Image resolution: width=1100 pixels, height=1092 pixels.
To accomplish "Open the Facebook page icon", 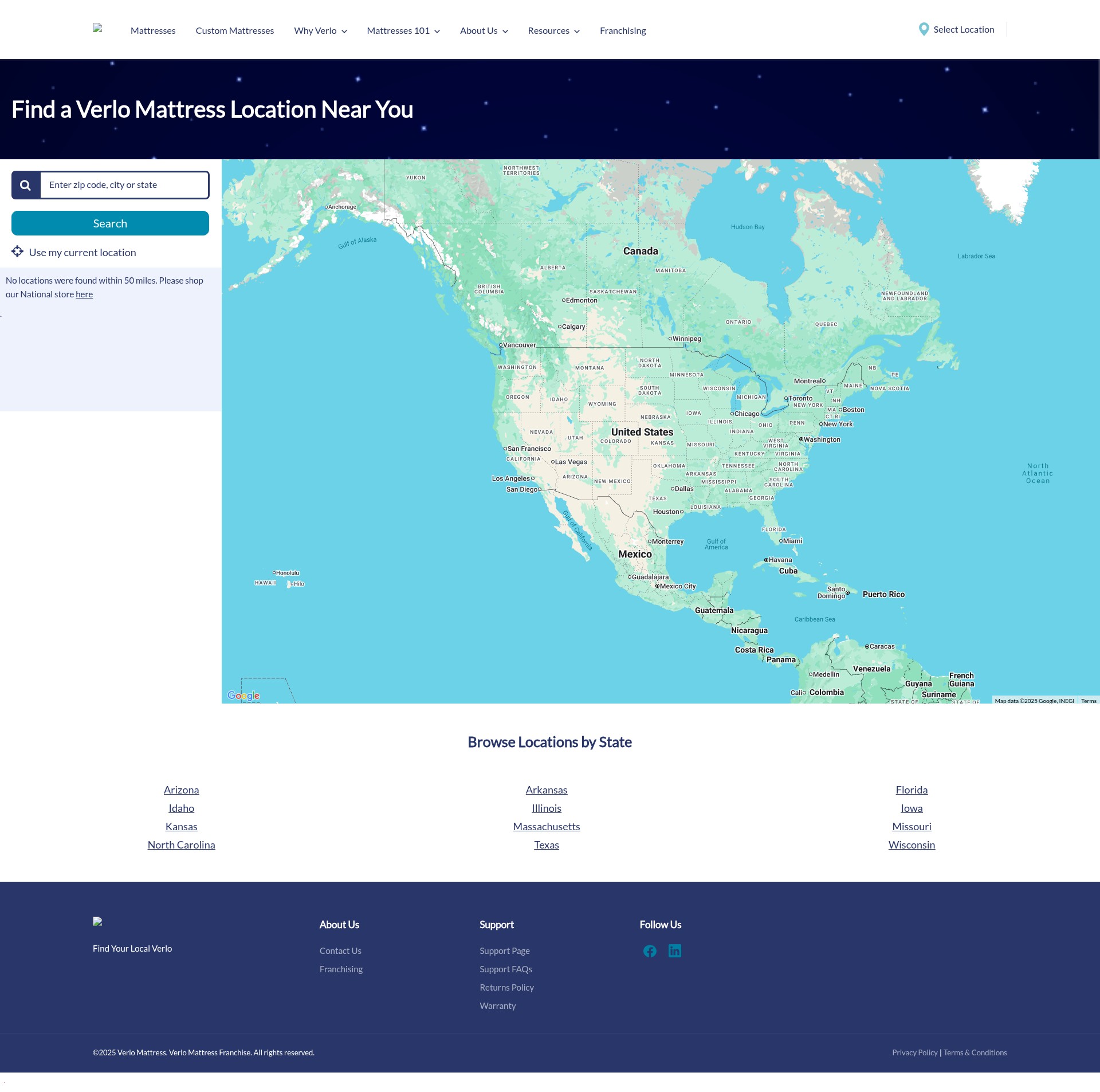I will [x=650, y=951].
